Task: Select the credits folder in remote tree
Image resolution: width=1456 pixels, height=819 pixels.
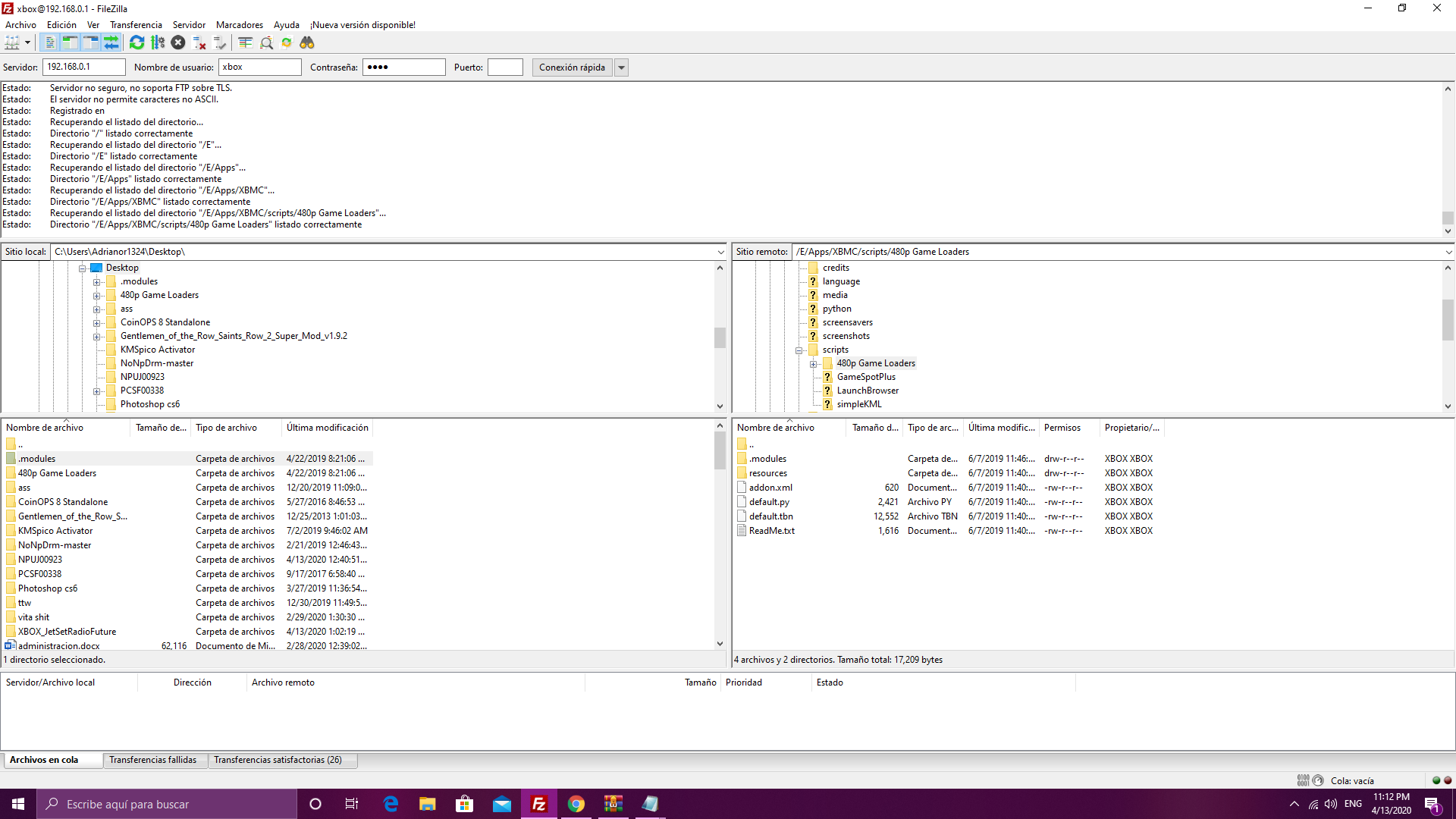Action: pos(836,268)
